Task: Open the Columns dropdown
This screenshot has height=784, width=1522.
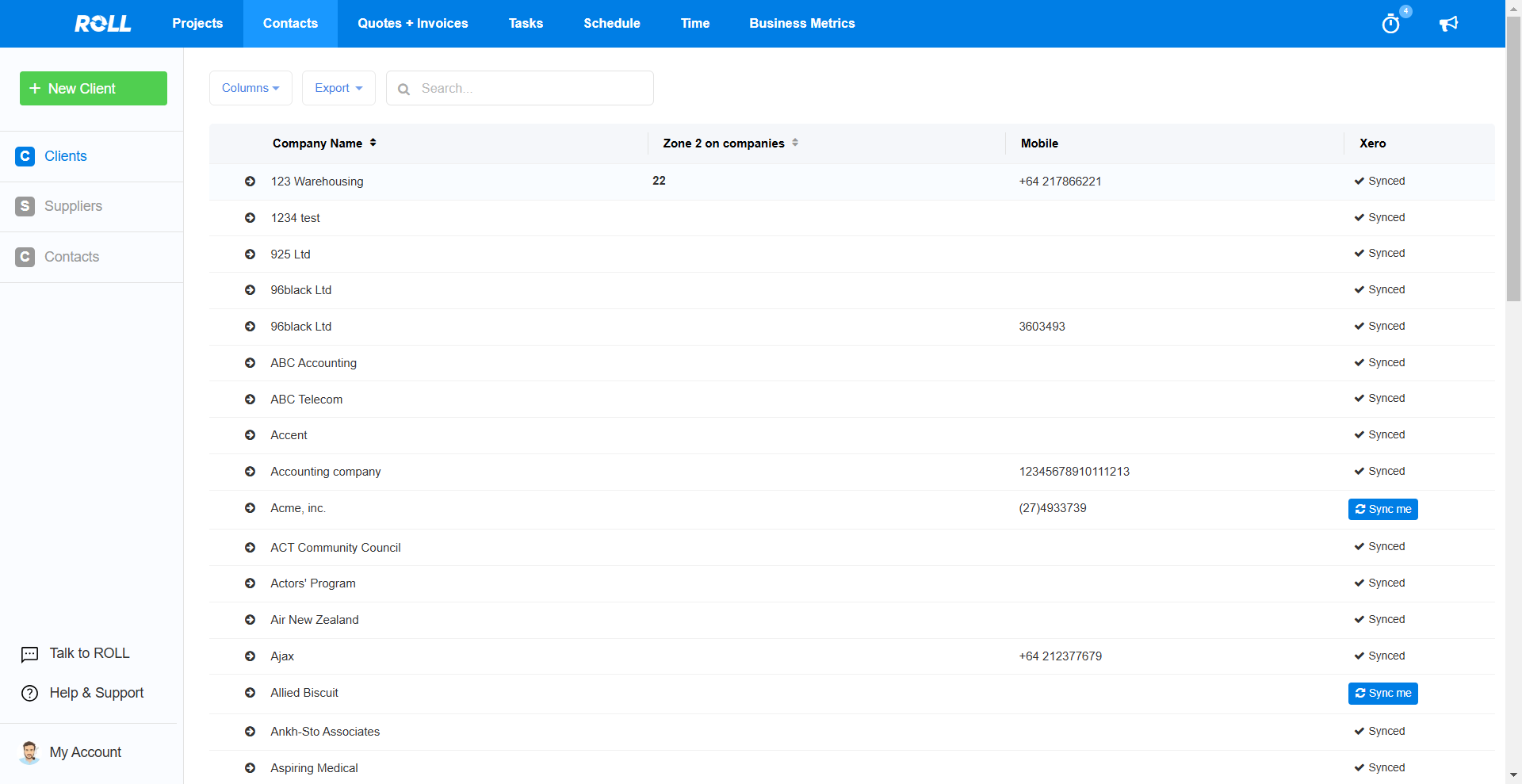Action: coord(250,88)
